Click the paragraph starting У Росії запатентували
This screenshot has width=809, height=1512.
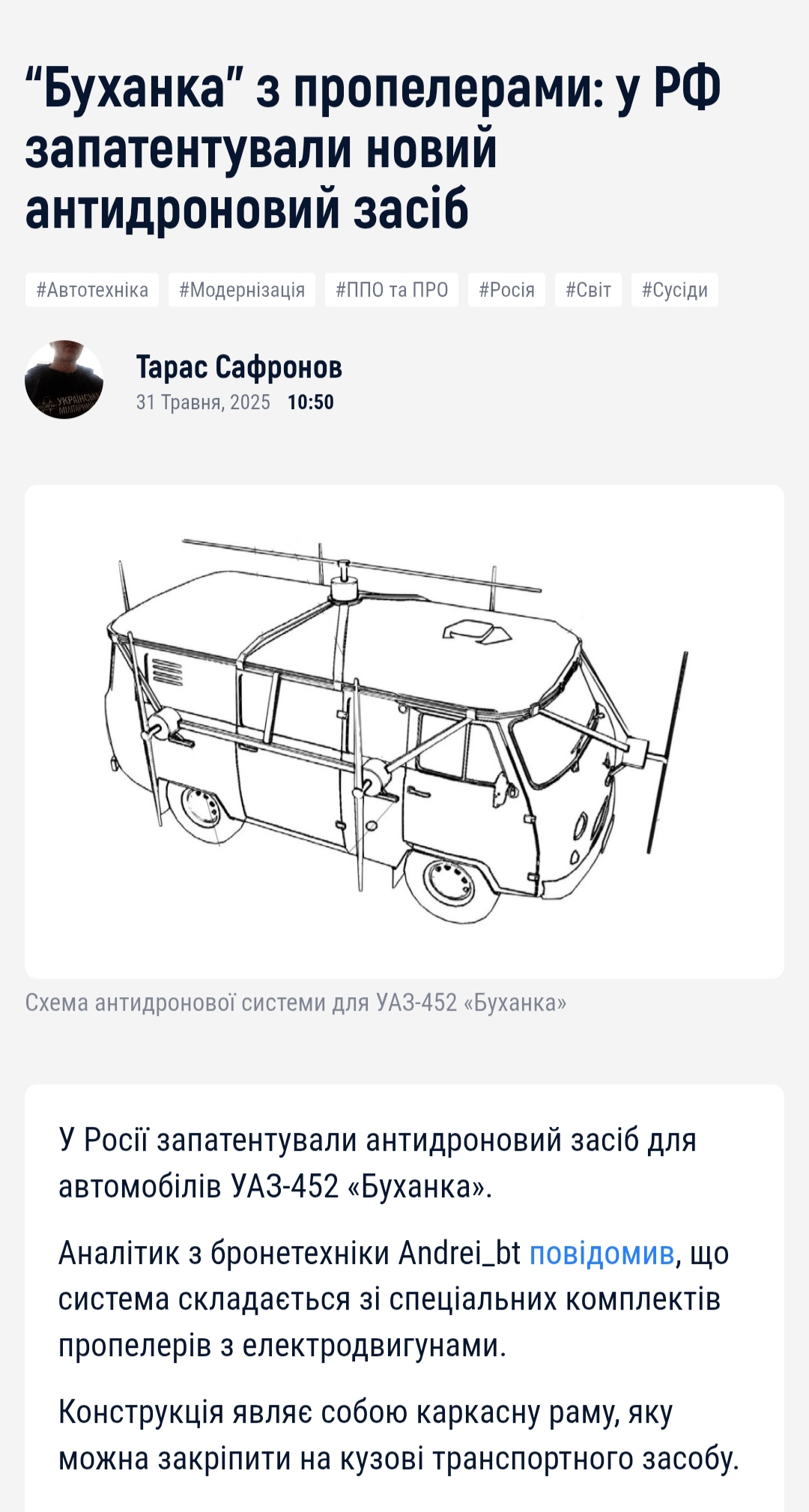378,1163
